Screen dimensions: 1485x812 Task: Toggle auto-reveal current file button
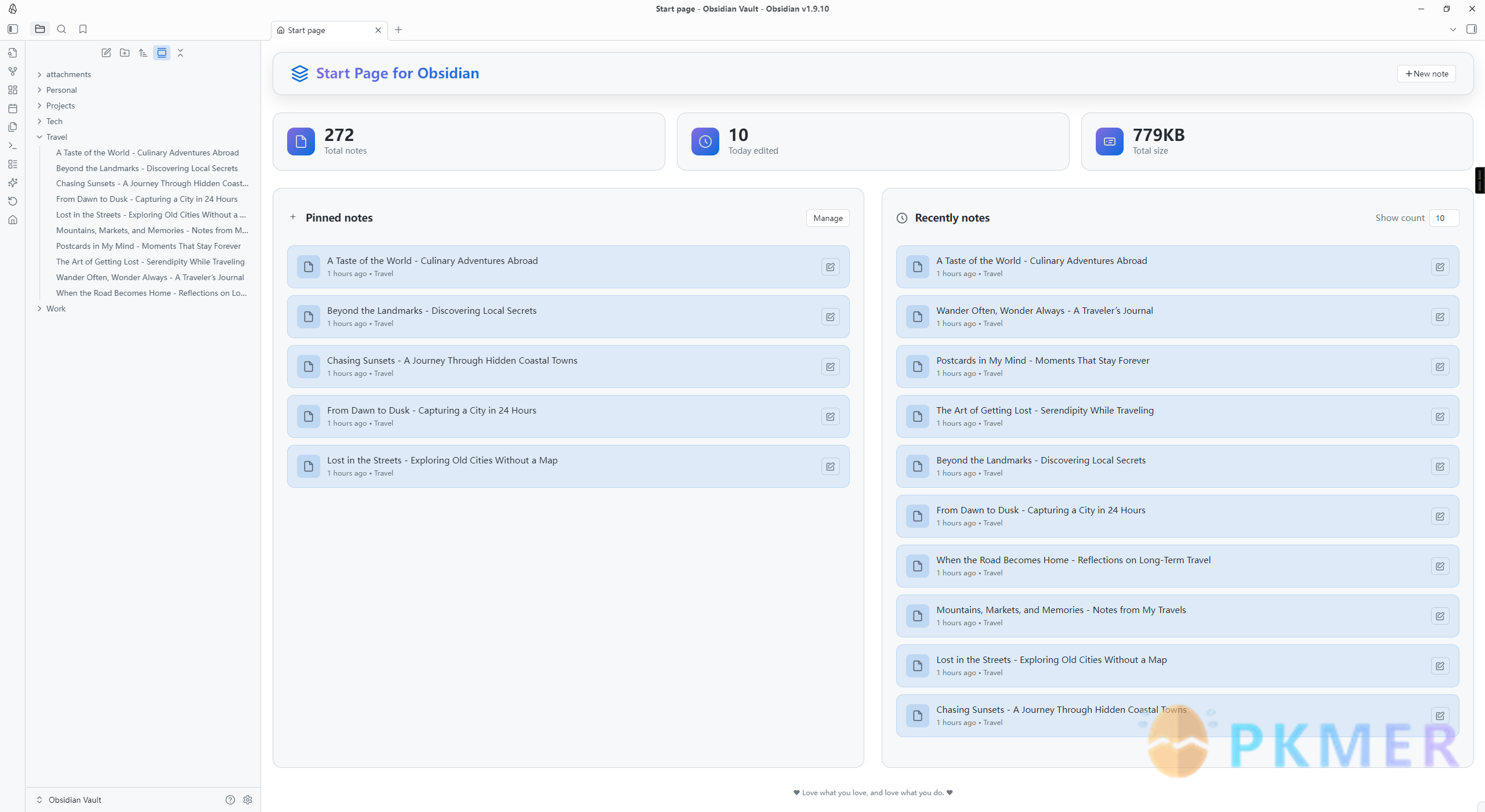click(162, 53)
